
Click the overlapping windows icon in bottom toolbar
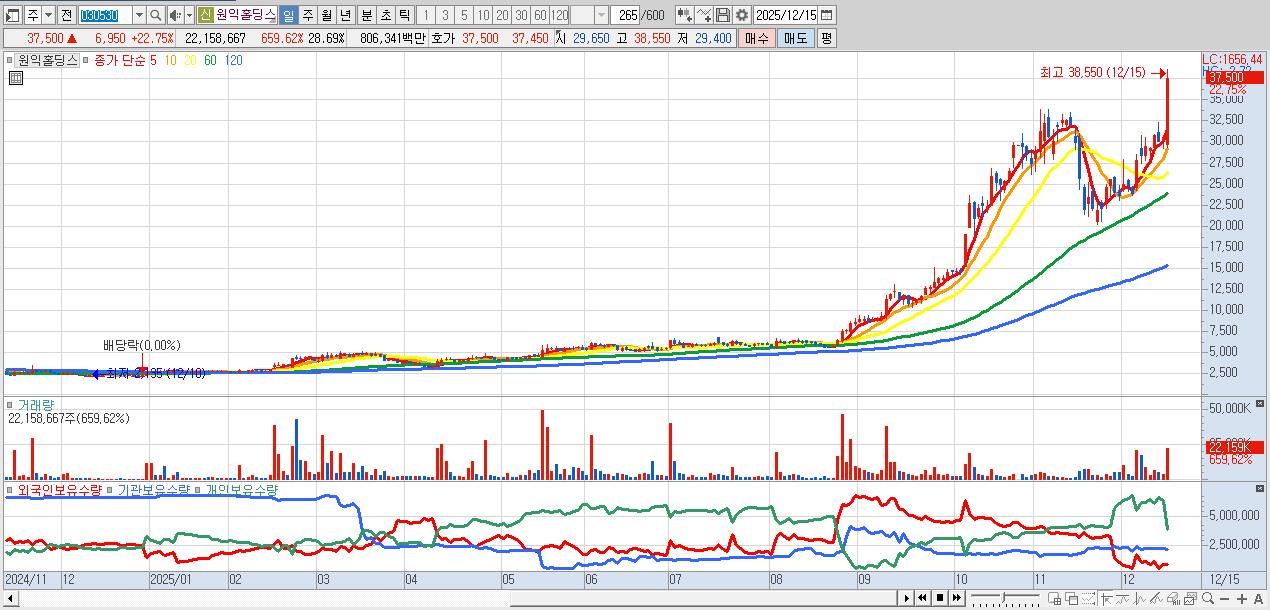(1071, 598)
